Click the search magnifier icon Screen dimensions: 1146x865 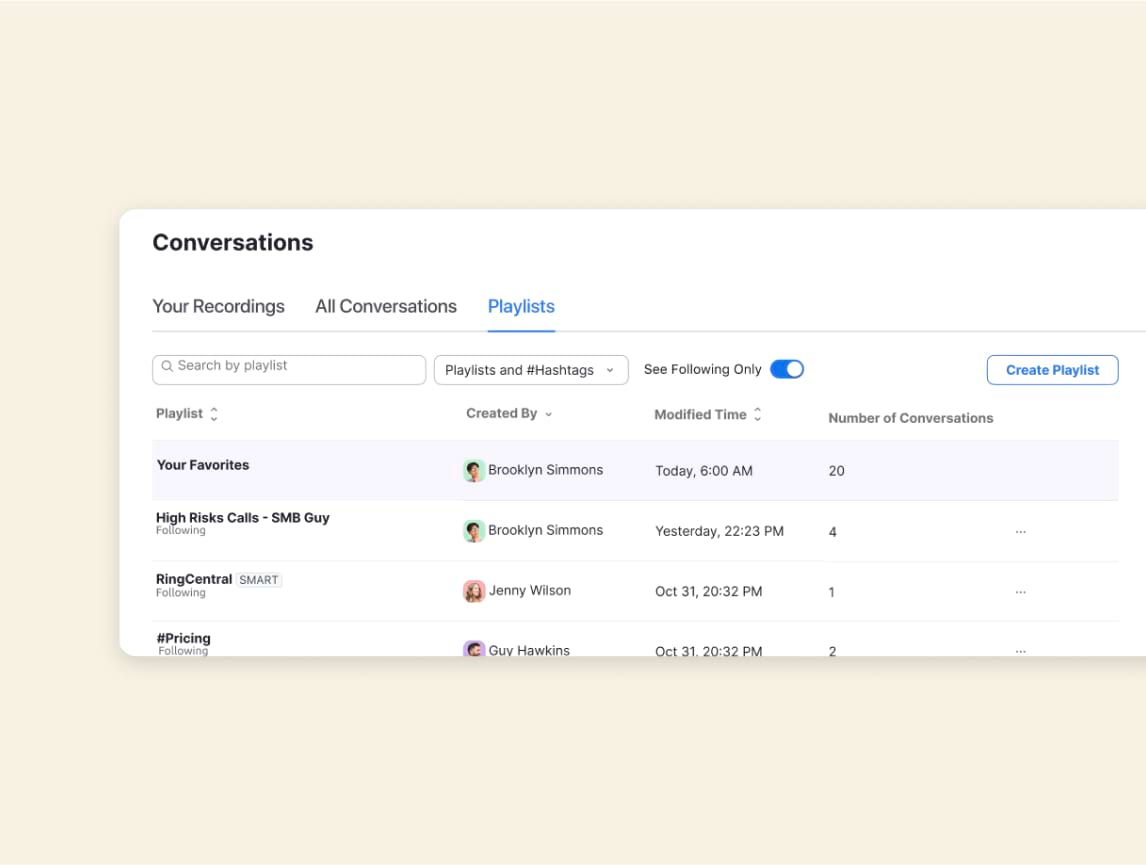[167, 367]
